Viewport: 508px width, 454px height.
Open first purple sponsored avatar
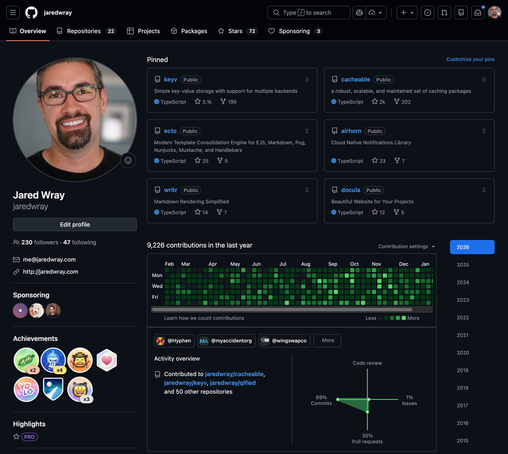[20, 311]
